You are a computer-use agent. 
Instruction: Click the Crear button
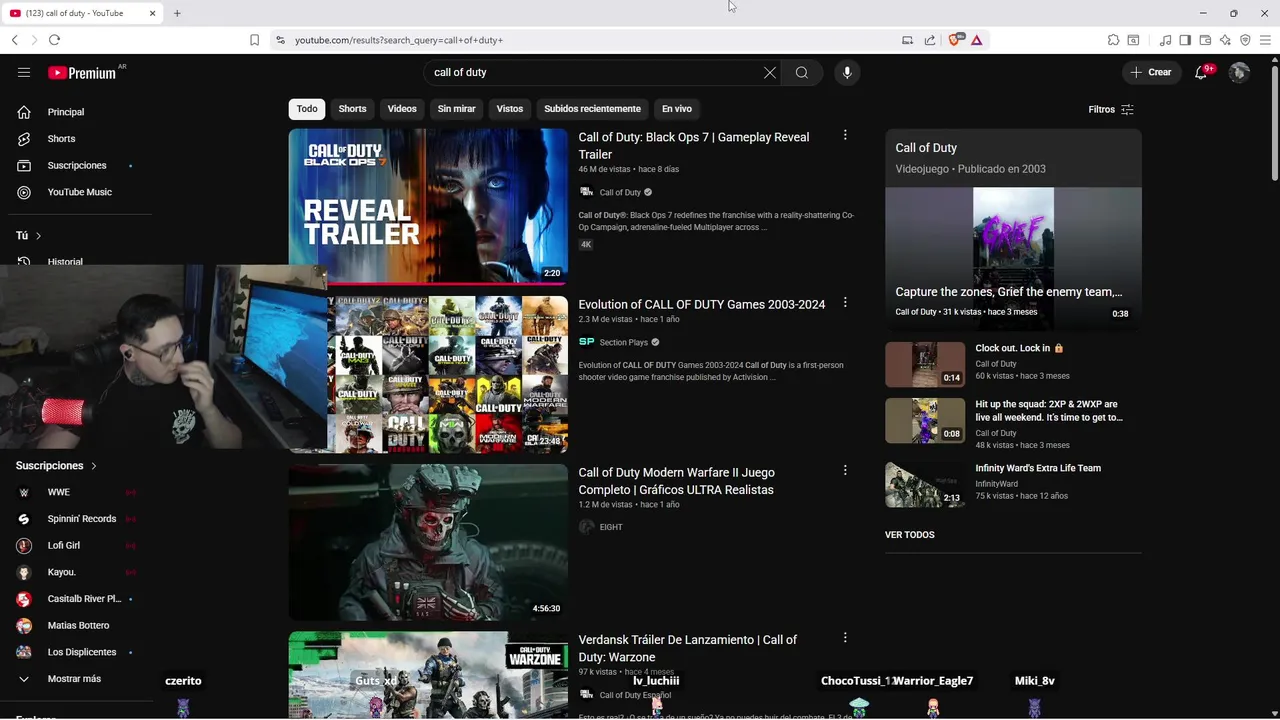pos(1151,72)
